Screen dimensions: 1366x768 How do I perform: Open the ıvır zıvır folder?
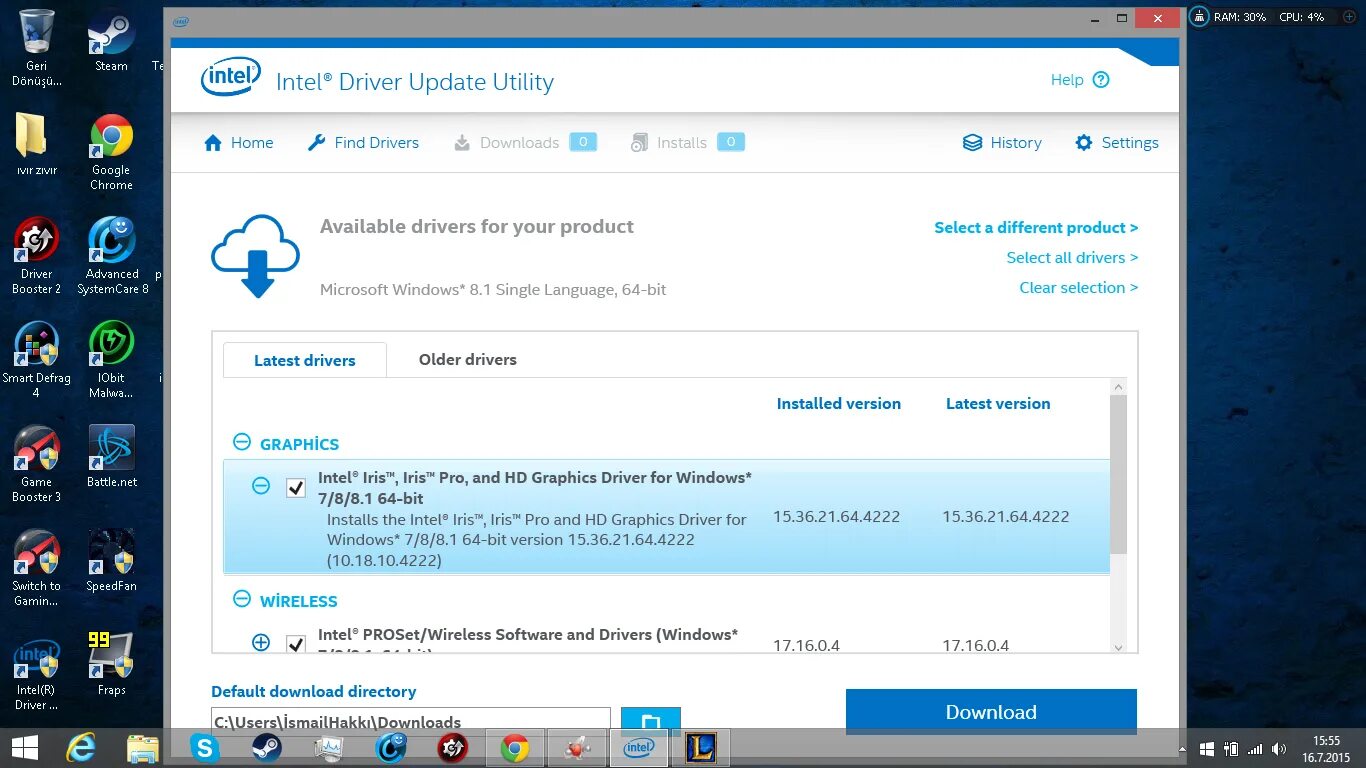tap(36, 145)
